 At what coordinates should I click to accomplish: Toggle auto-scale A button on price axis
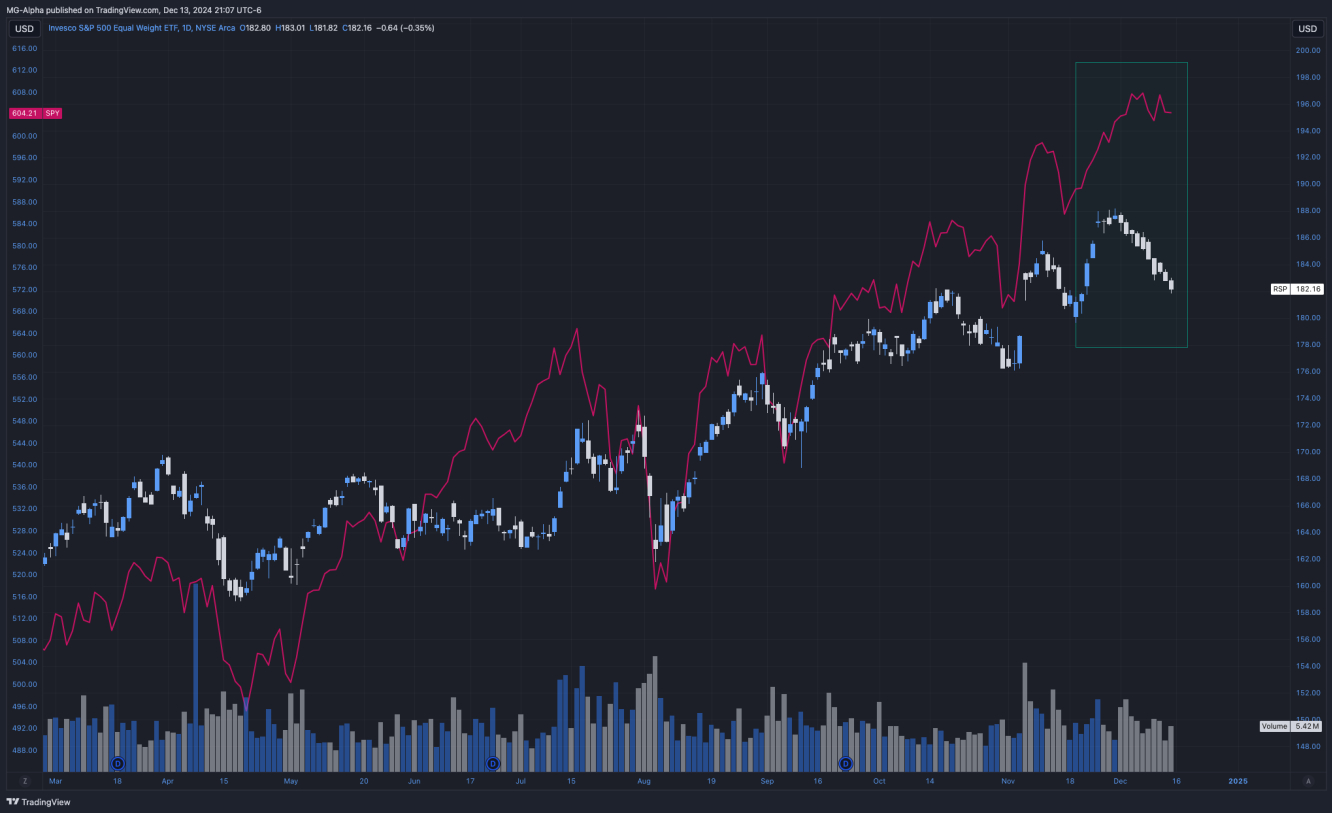click(1307, 780)
